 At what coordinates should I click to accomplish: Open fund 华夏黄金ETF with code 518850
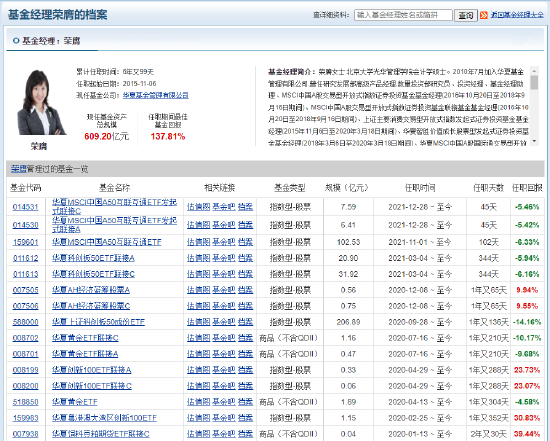point(75,402)
